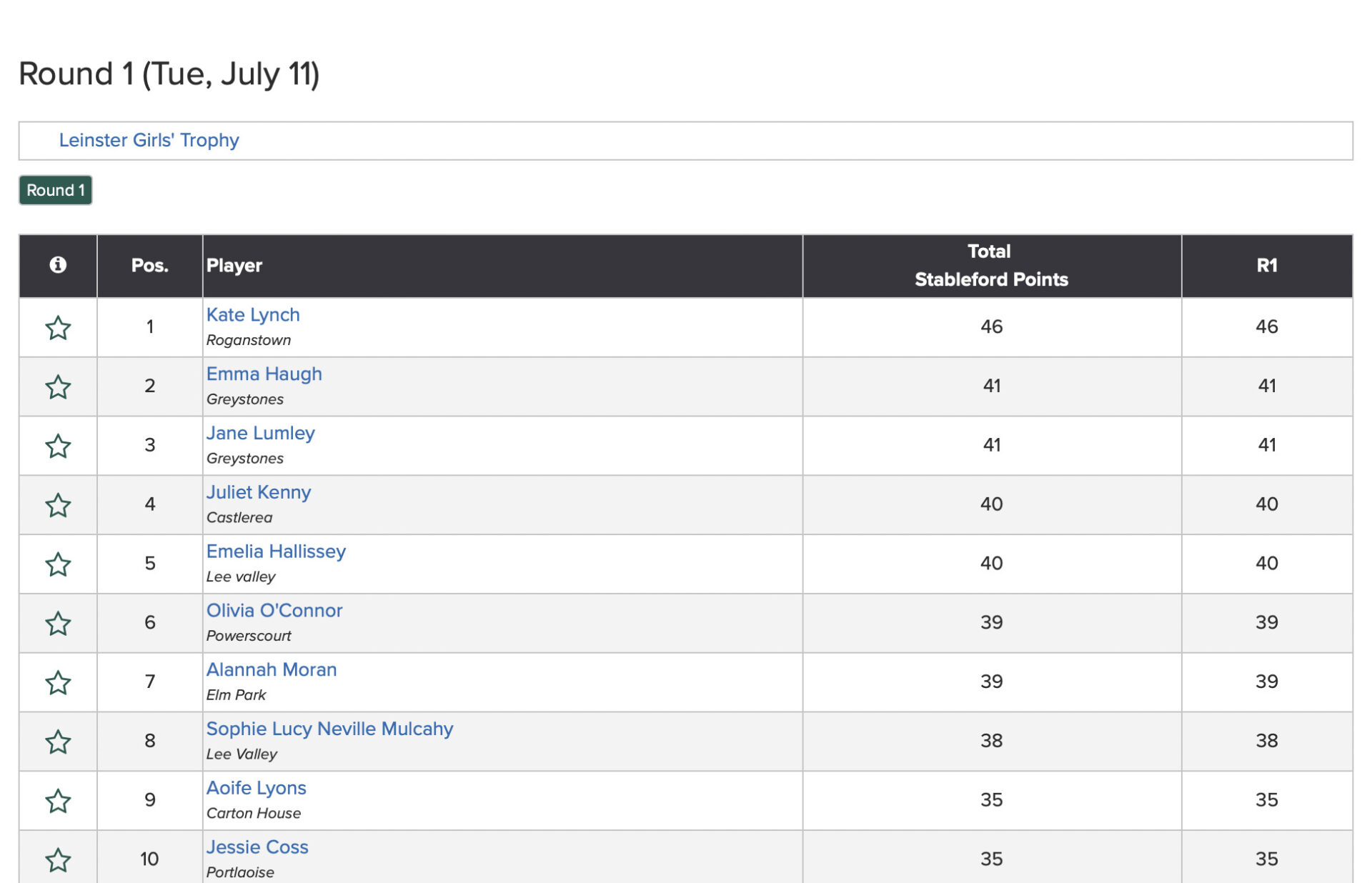Open Juliet Kenny's profile link

pyautogui.click(x=258, y=492)
